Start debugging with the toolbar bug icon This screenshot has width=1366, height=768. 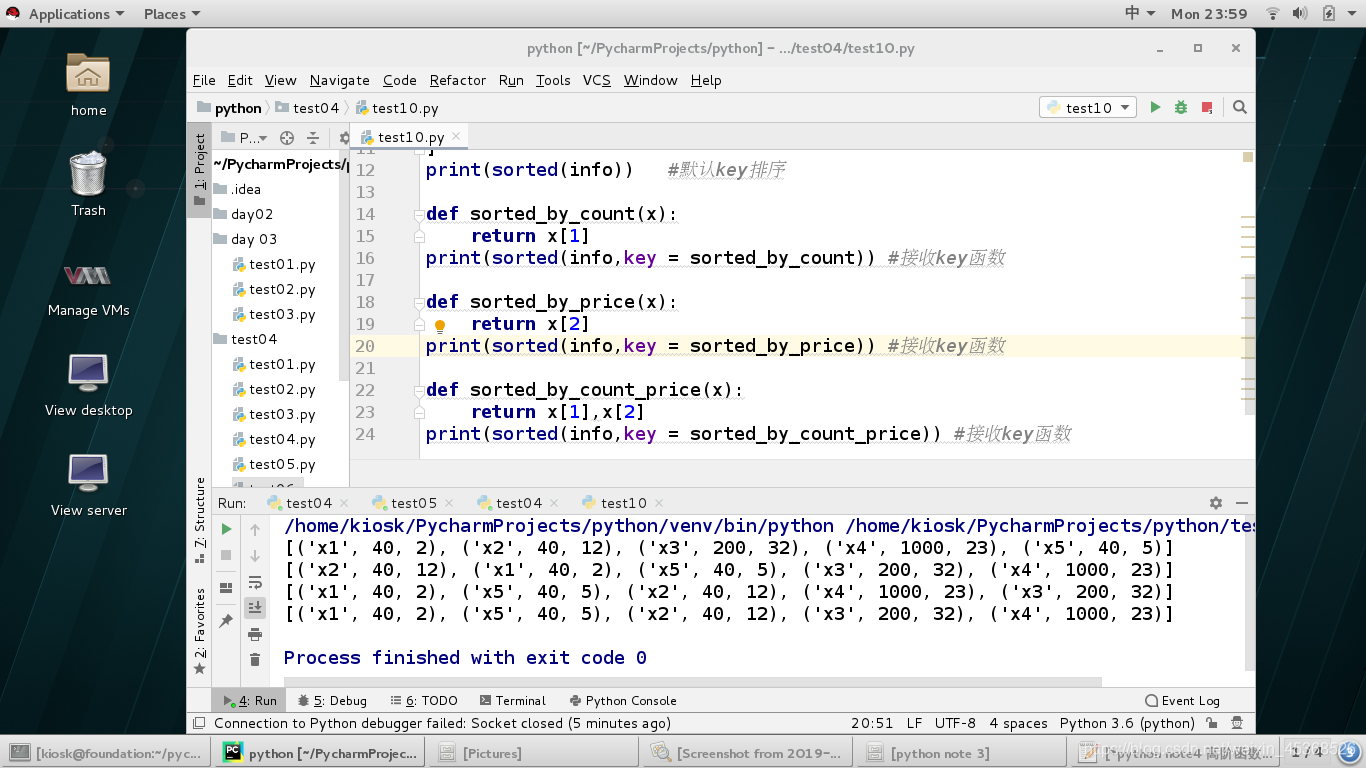pos(1181,107)
